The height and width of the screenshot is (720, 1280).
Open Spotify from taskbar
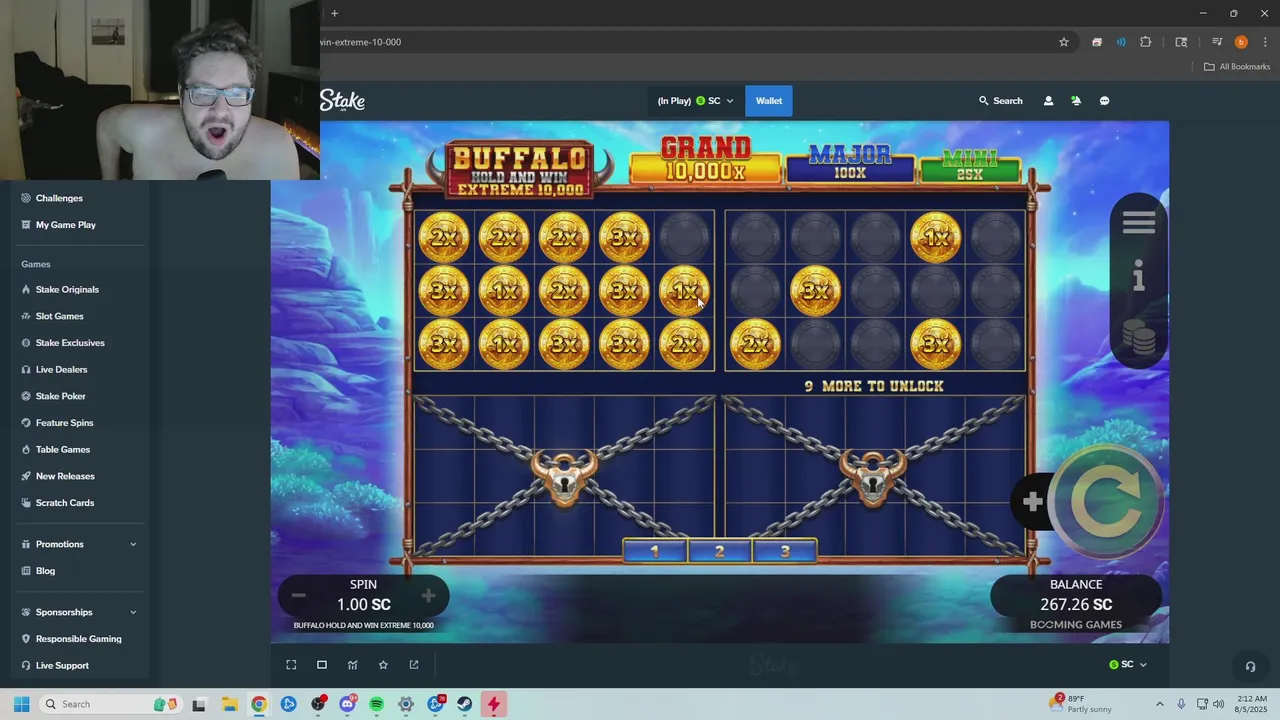376,704
